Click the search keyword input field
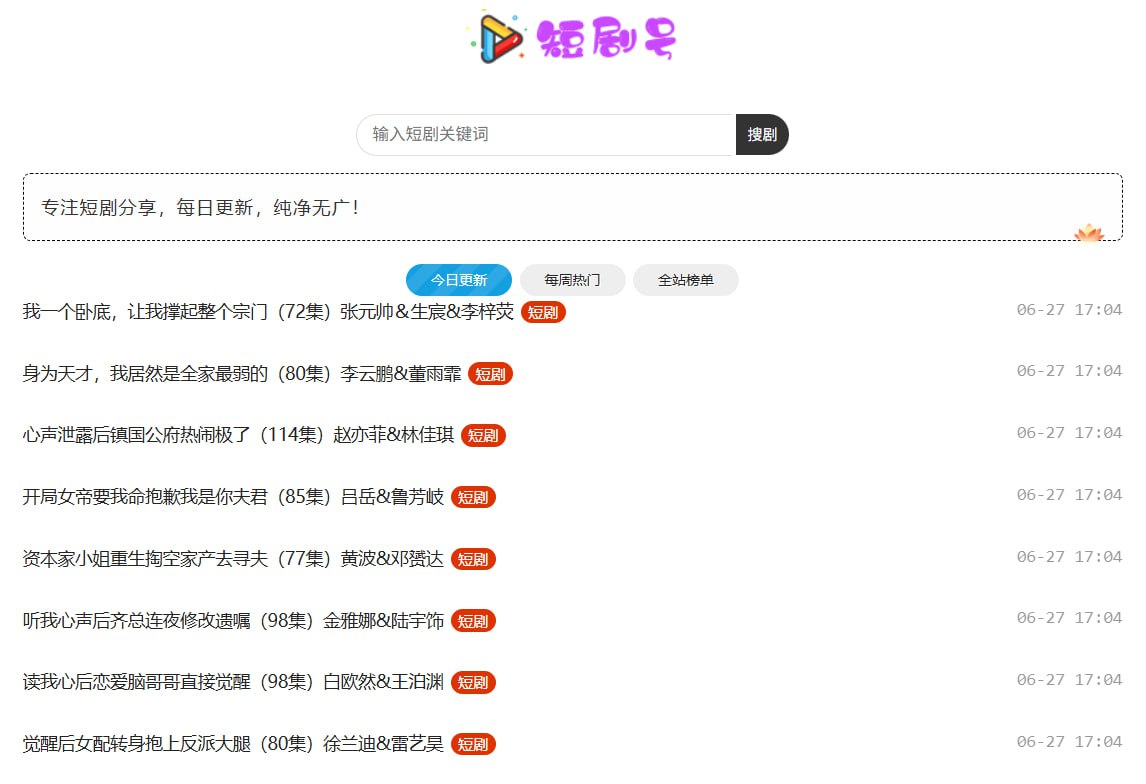The image size is (1146, 784). point(546,134)
